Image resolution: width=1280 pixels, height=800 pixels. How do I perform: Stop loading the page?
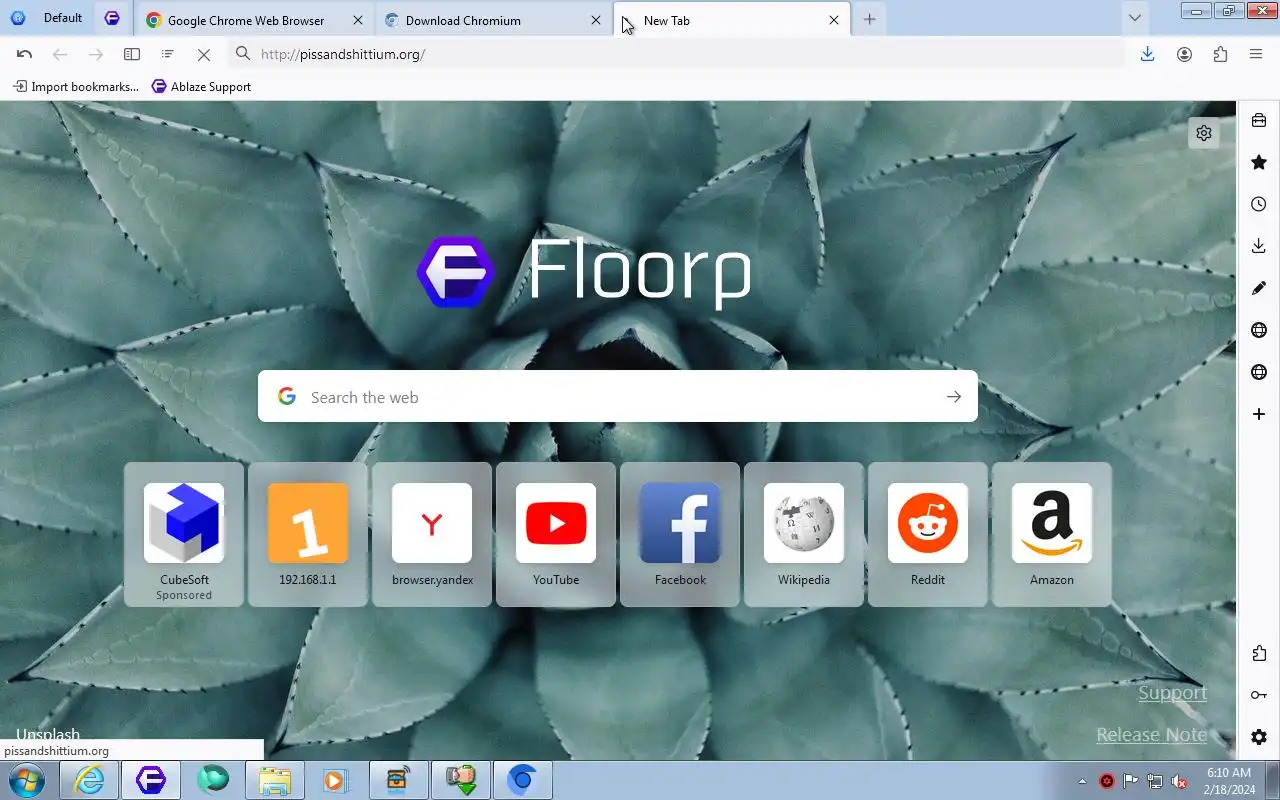pos(204,54)
